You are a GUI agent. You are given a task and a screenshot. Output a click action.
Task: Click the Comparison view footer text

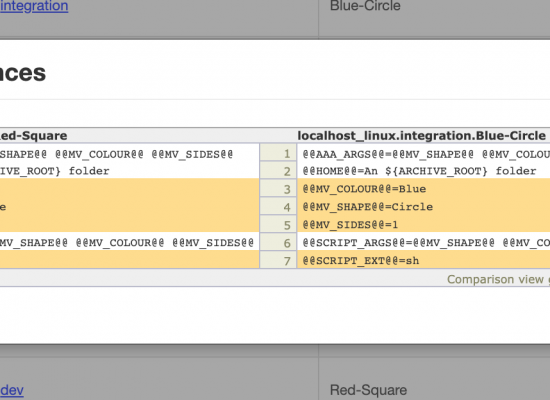point(498,279)
